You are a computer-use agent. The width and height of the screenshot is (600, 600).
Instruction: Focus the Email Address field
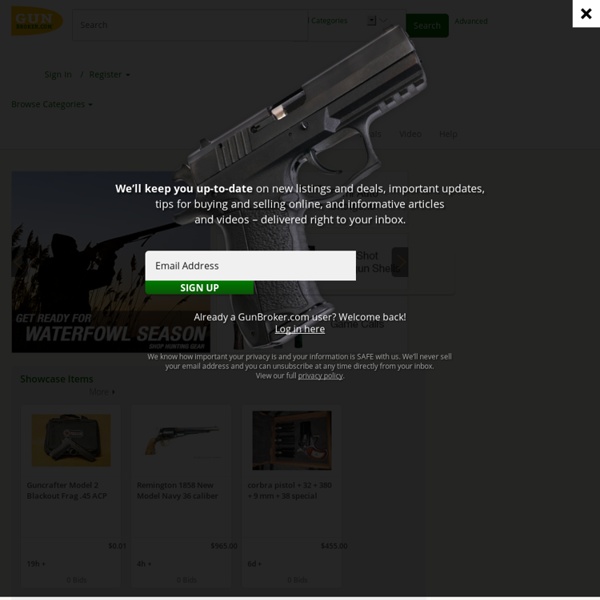[250, 266]
